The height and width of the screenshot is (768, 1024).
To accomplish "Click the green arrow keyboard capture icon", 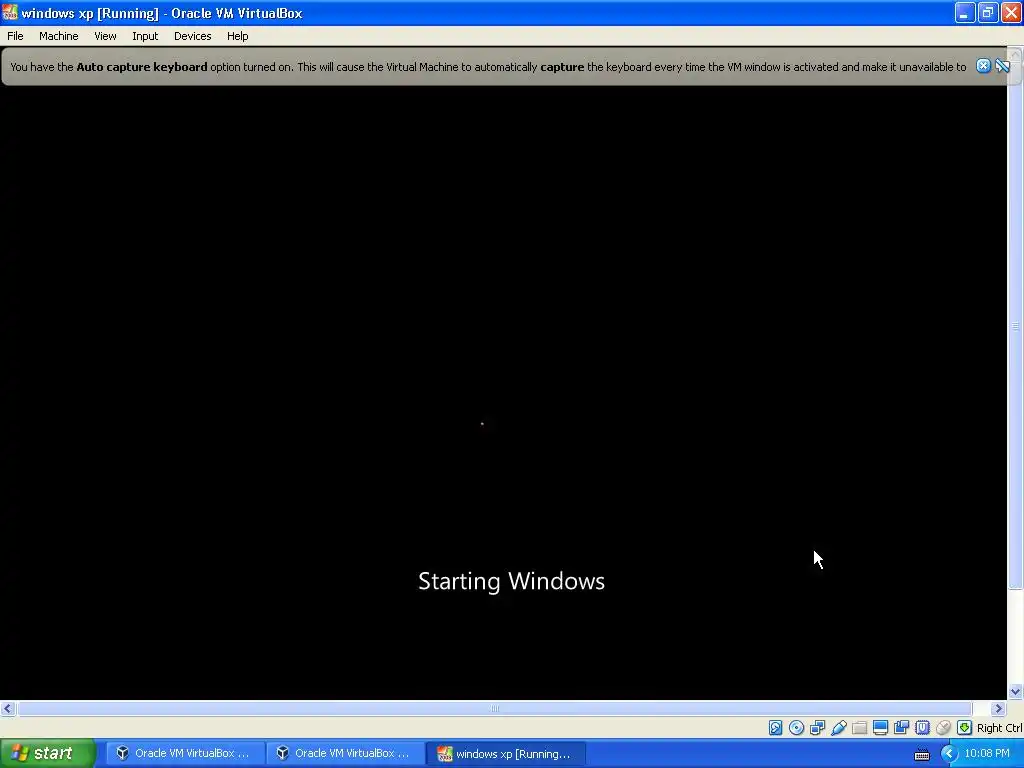I will [x=964, y=728].
